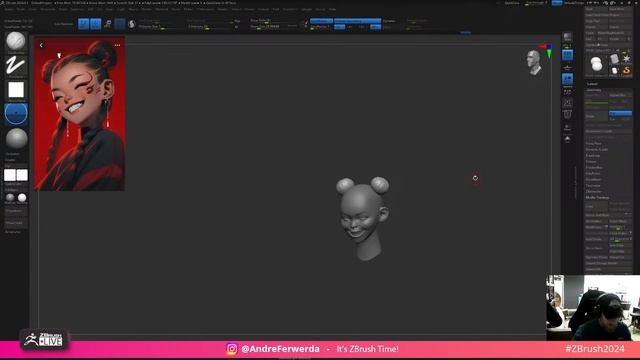This screenshot has width=640, height=360.
Task: Click the gizmo icon next to Draw button
Action: click(x=108, y=24)
